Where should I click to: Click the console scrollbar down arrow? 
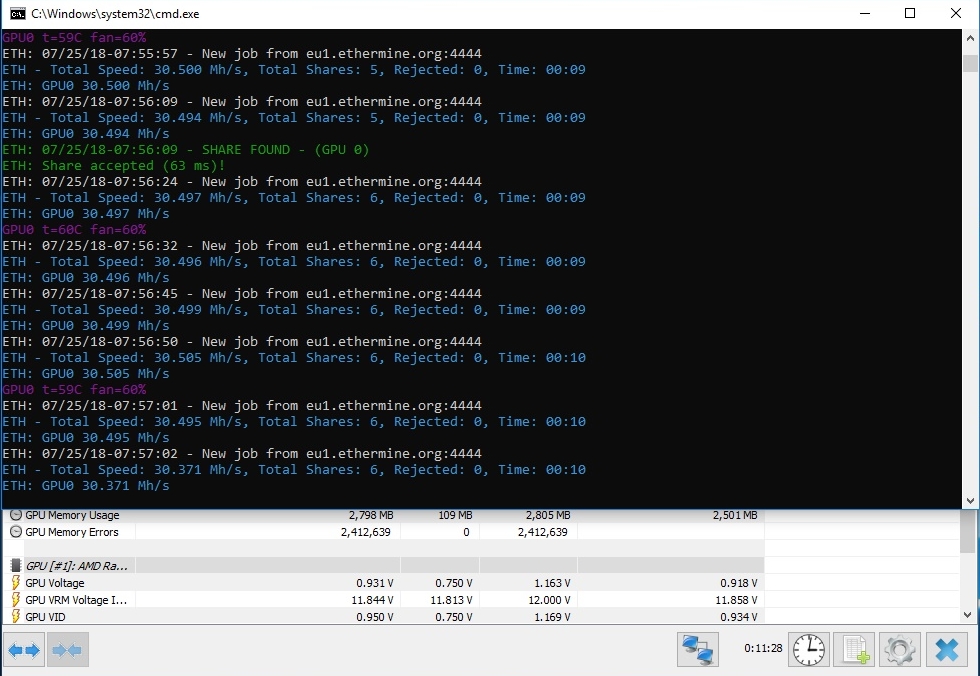coord(970,499)
